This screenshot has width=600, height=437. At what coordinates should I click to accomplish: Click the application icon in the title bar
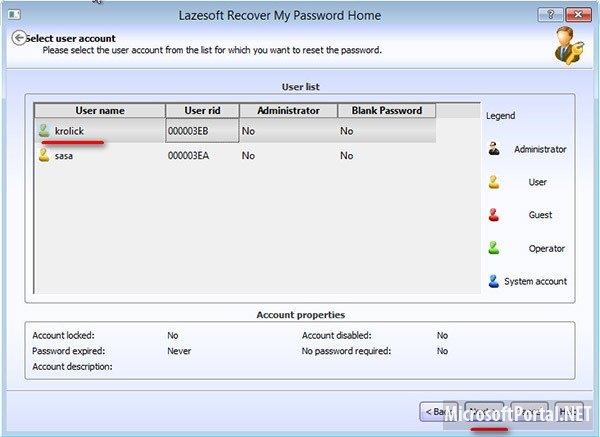click(x=14, y=15)
